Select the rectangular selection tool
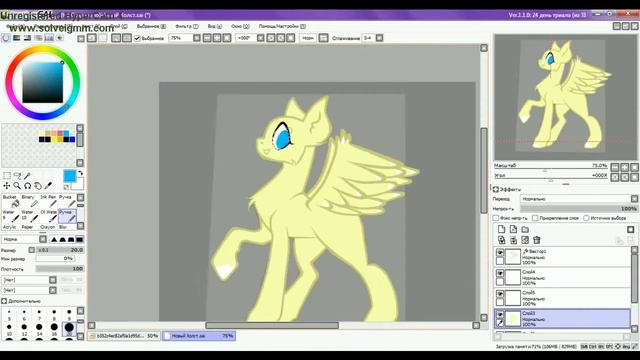 7,176
